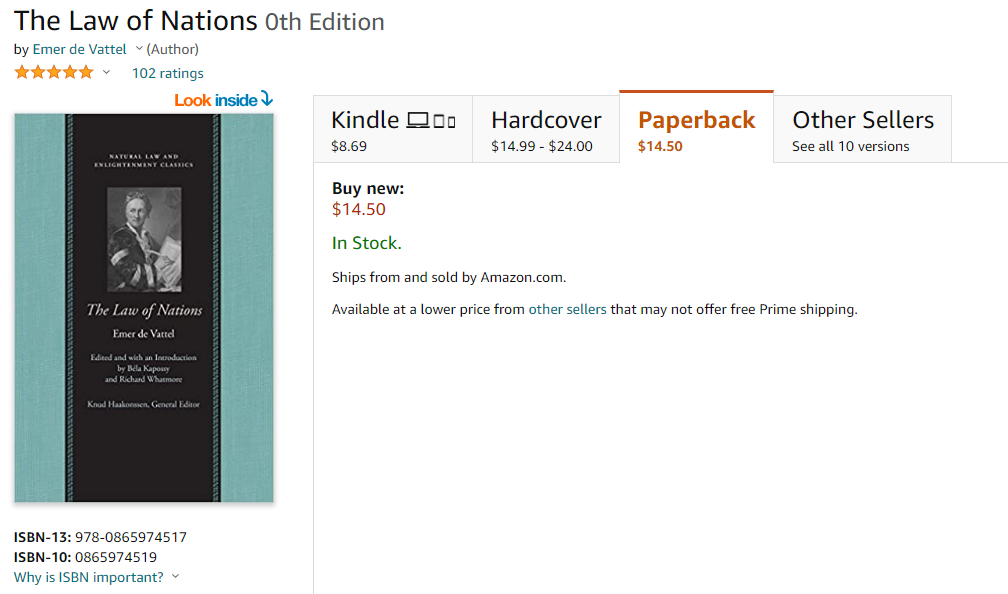Open the Emer de Vattel author link
Screen dimensions: 1008x594
click(80, 49)
